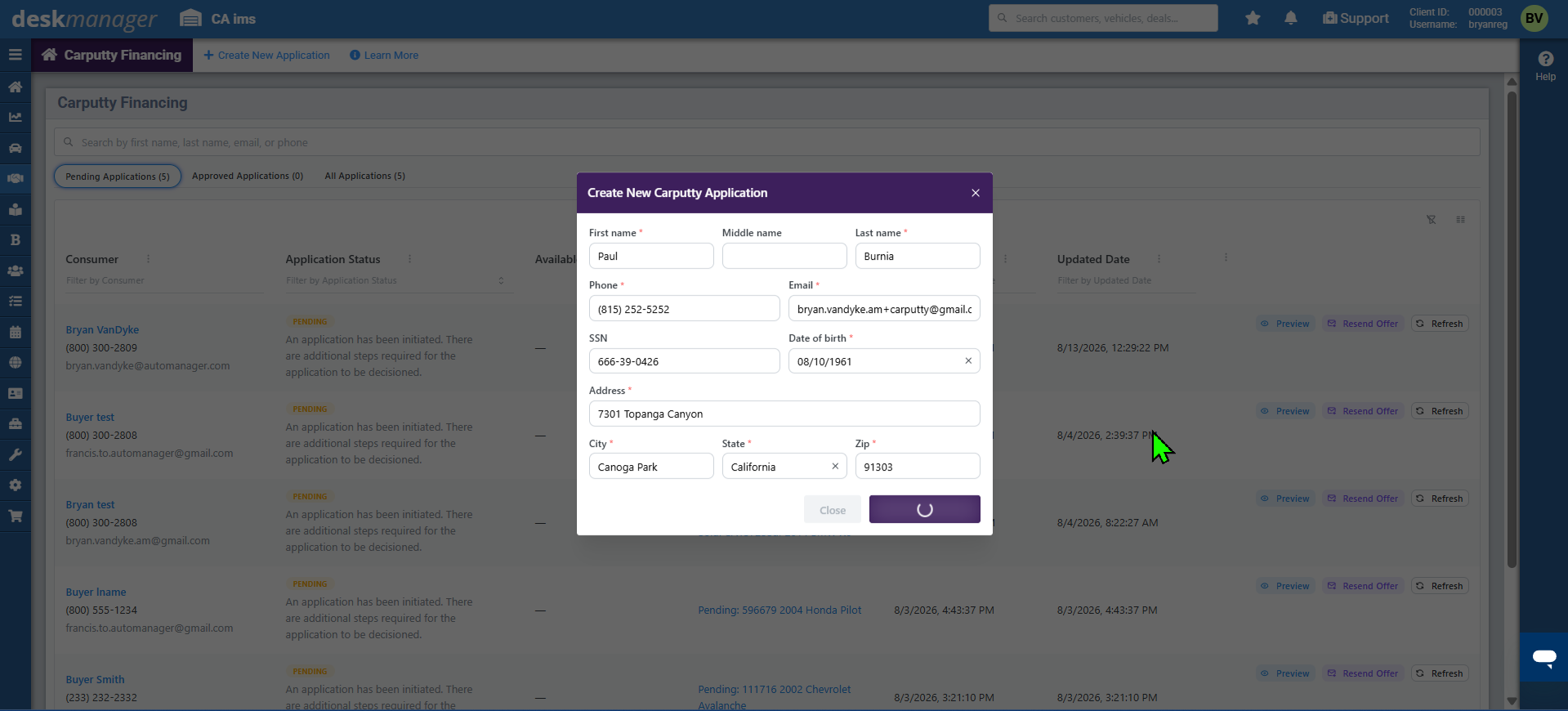Viewport: 1568px width, 711px height.
Task: Open the customers group sidebar icon
Action: pos(15,271)
